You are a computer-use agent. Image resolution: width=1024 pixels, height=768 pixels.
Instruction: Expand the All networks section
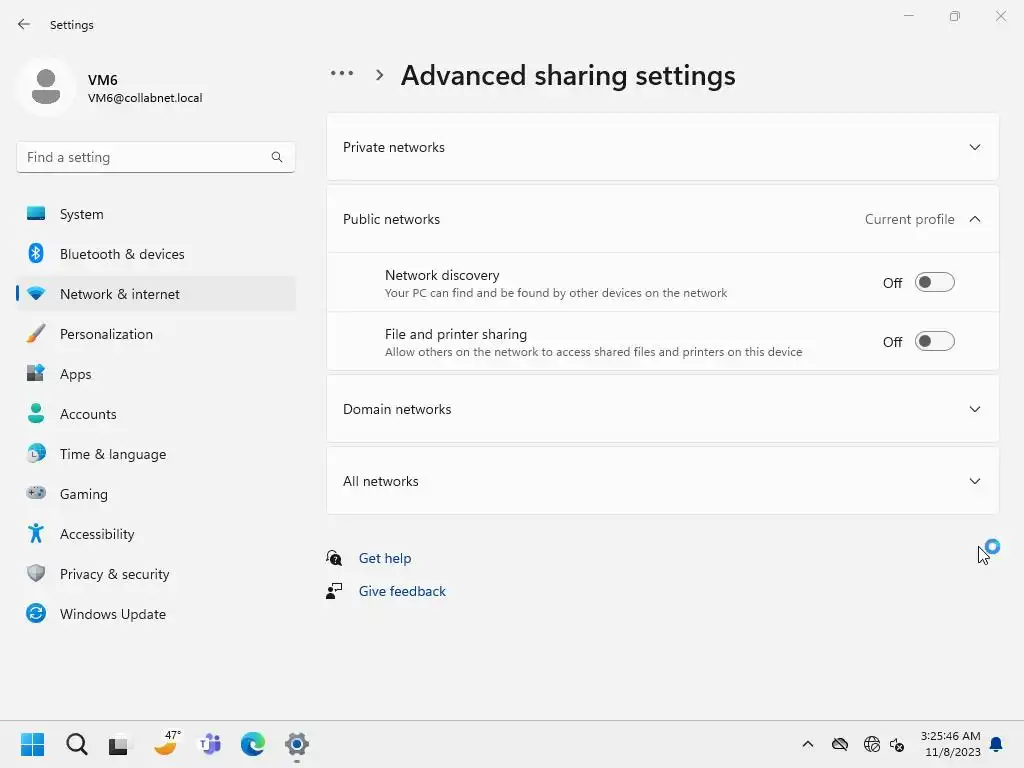pos(662,481)
